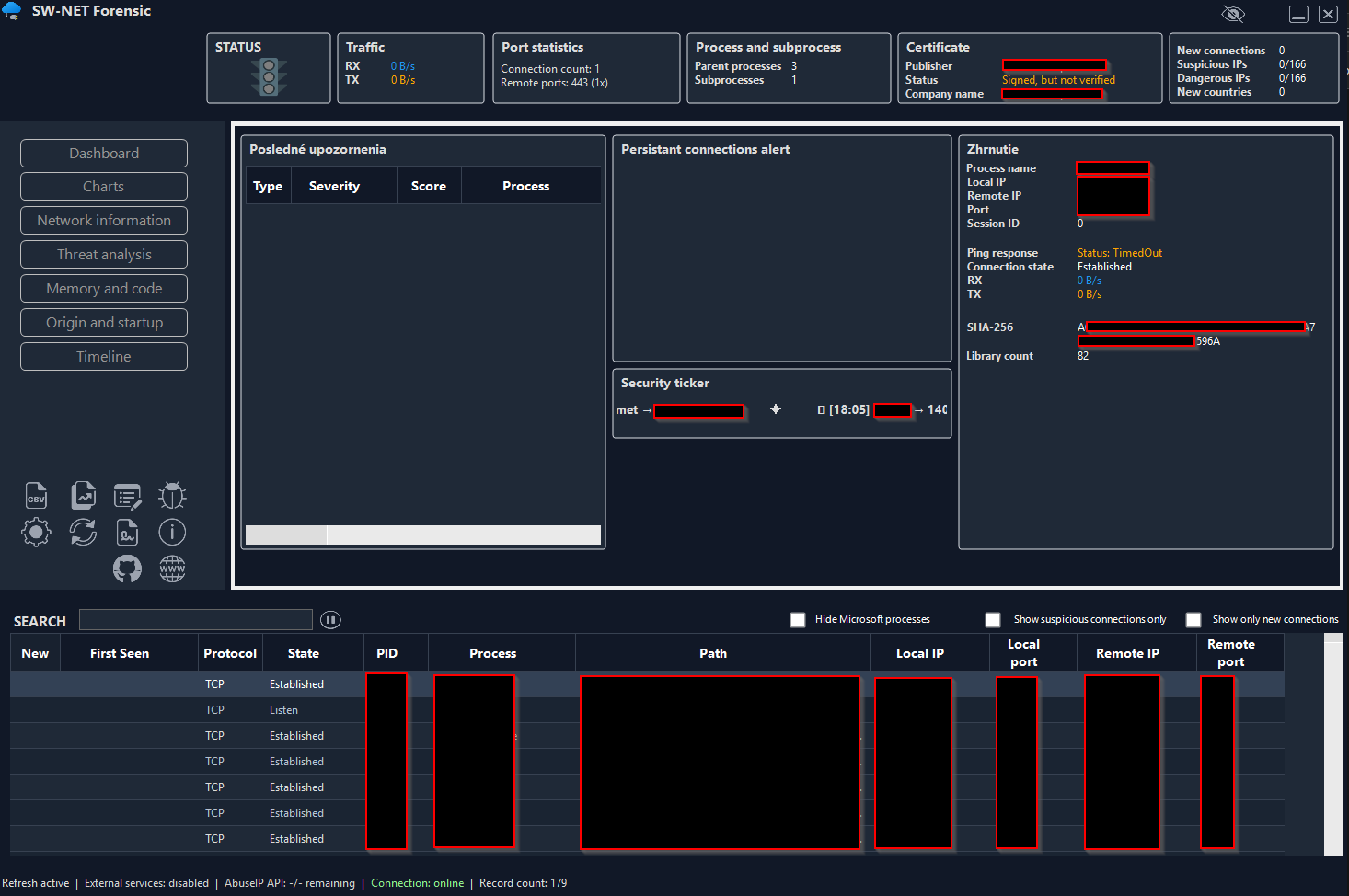
Task: Sort alerts by Type column
Action: pos(268,186)
